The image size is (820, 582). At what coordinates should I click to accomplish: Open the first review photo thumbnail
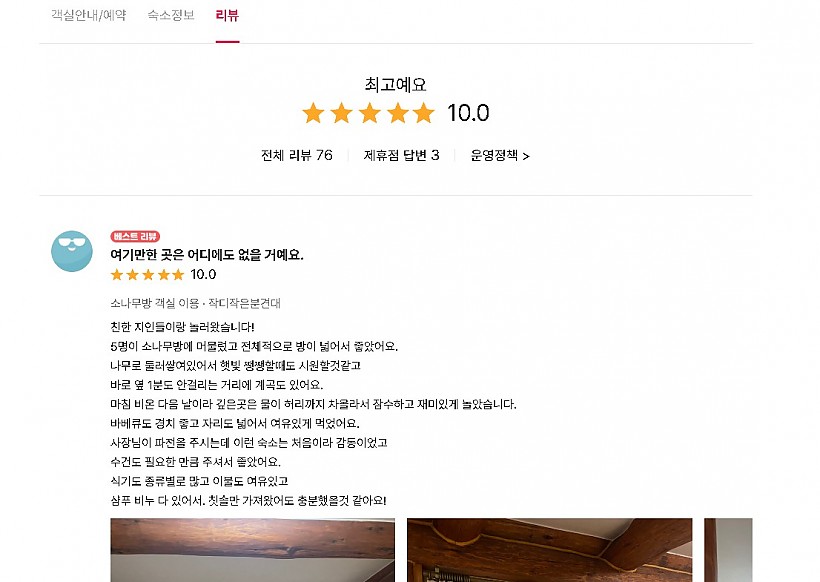(252, 550)
